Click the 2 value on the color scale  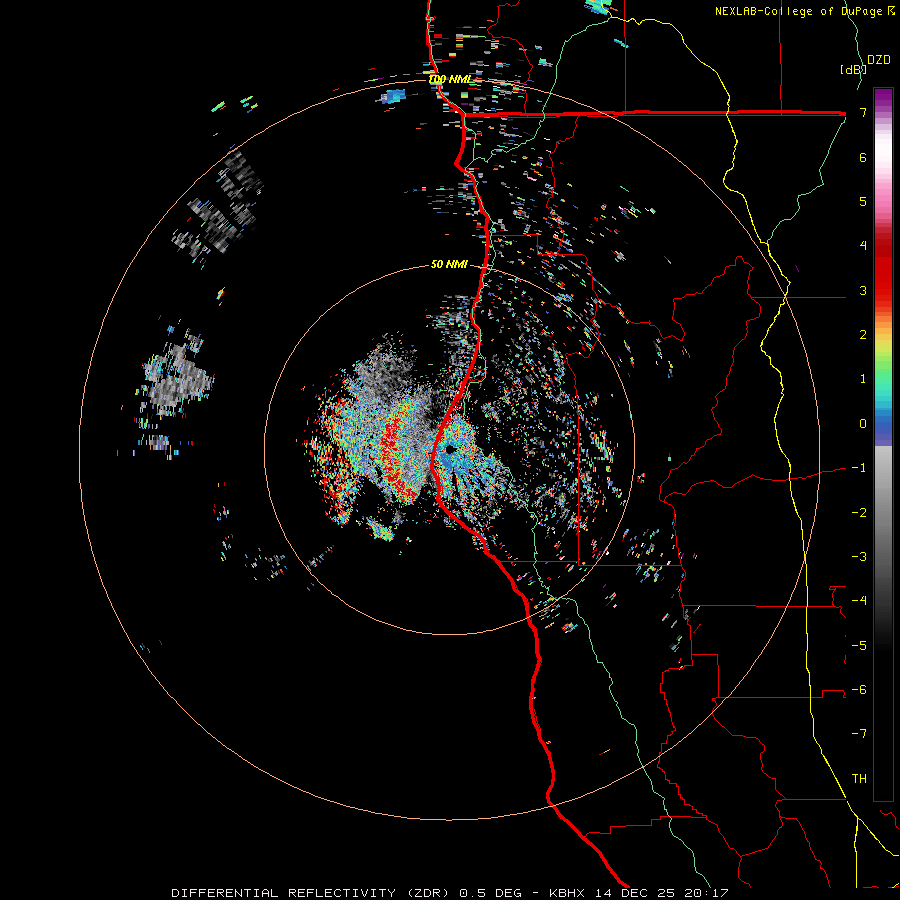coord(863,335)
